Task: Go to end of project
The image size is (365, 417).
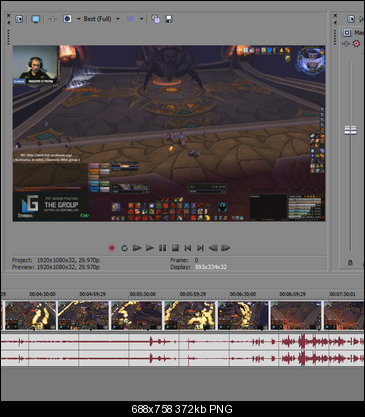Action: (200, 248)
